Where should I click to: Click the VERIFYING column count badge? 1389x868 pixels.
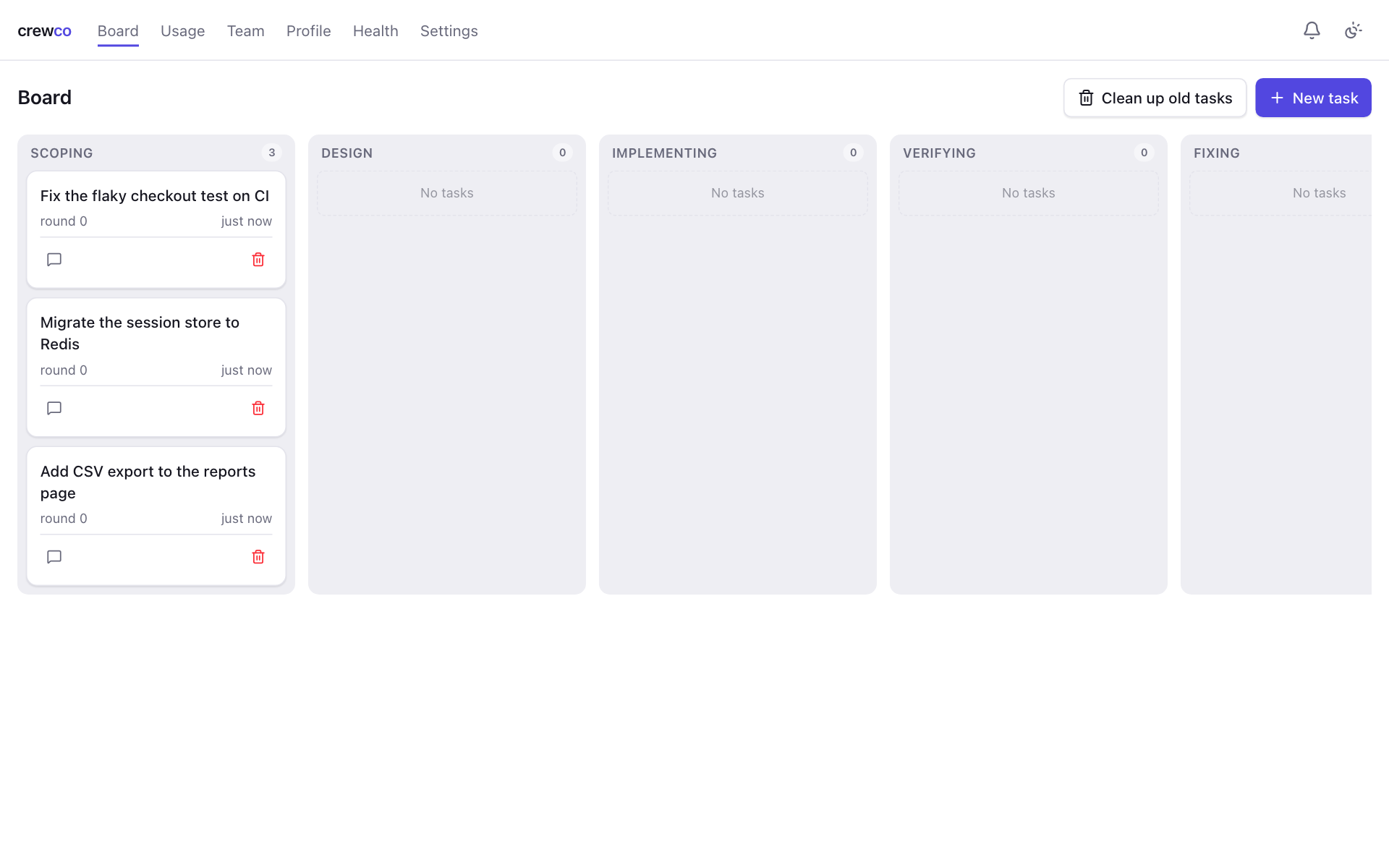(1144, 153)
